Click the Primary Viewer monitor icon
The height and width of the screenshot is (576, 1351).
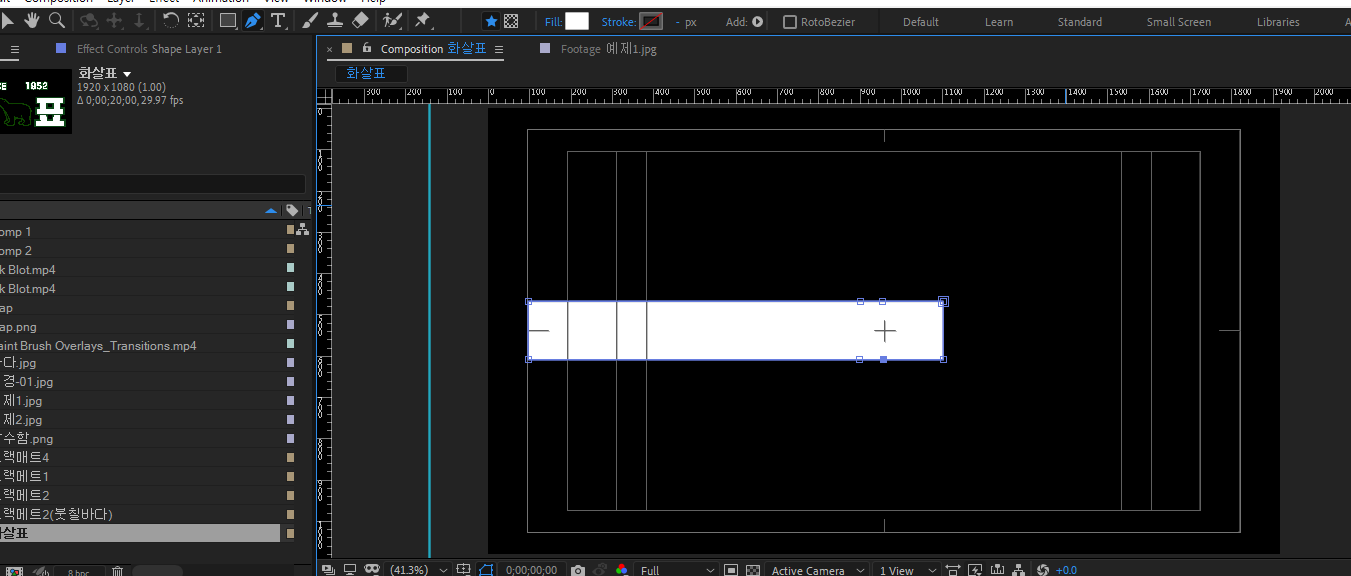tap(350, 570)
